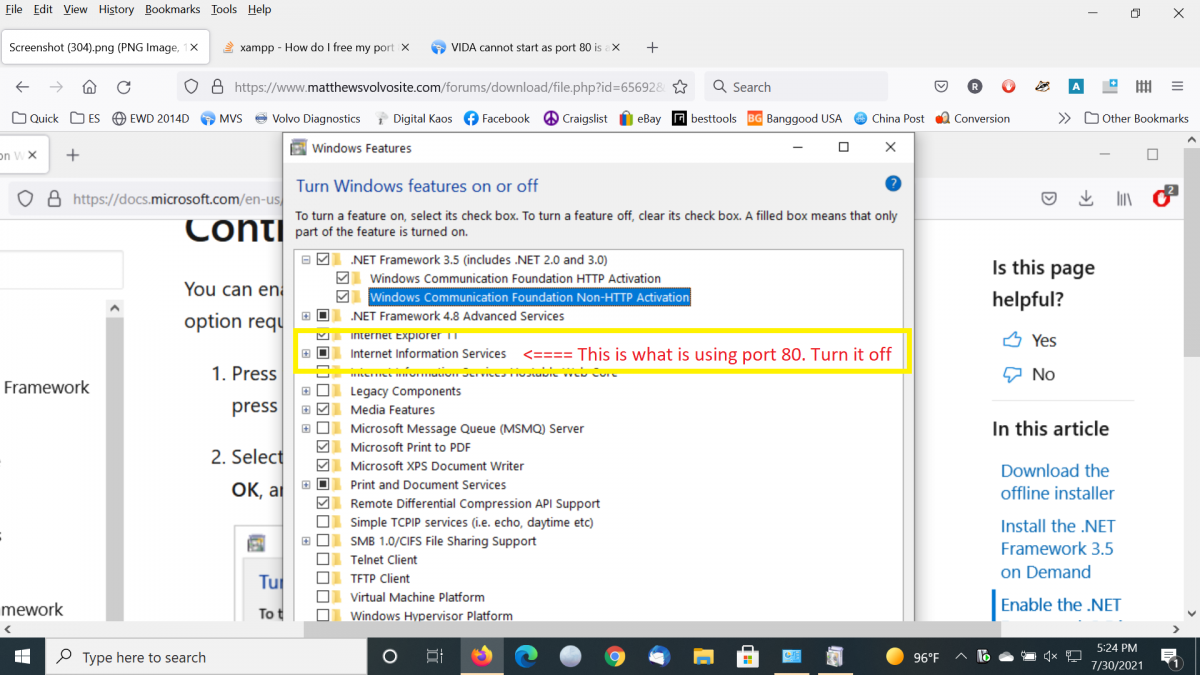Open Firefox from the taskbar

click(x=482, y=657)
